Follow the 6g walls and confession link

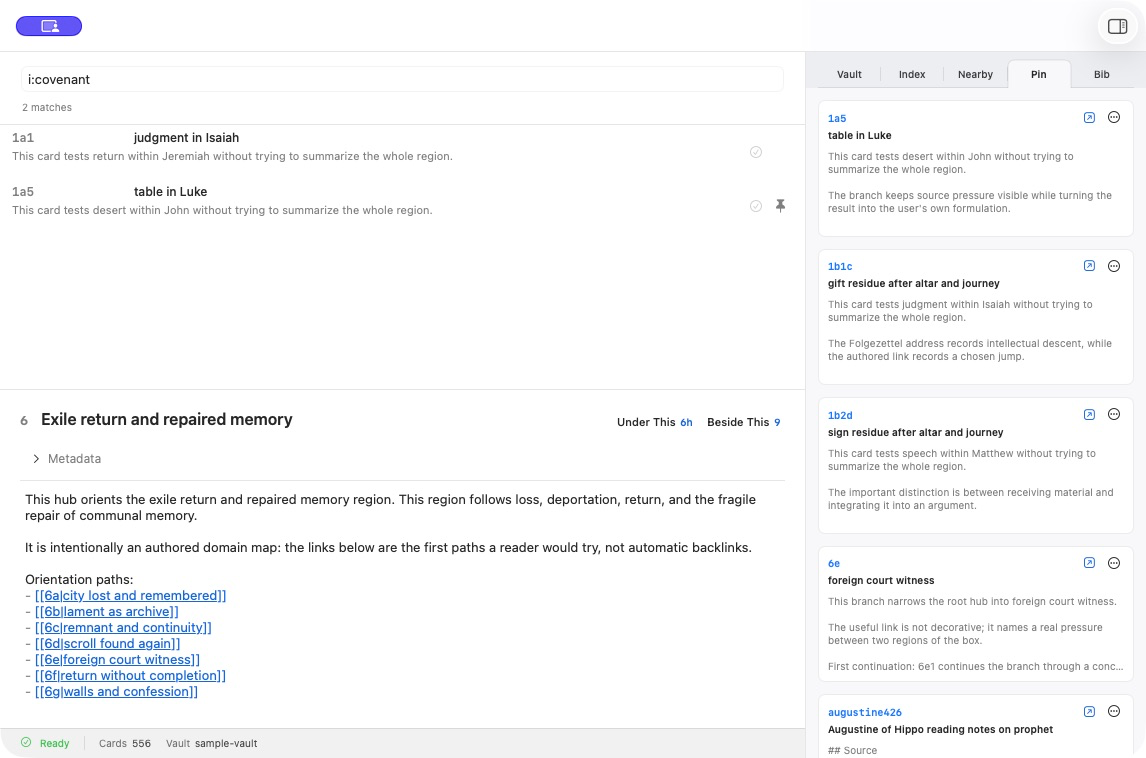point(116,691)
